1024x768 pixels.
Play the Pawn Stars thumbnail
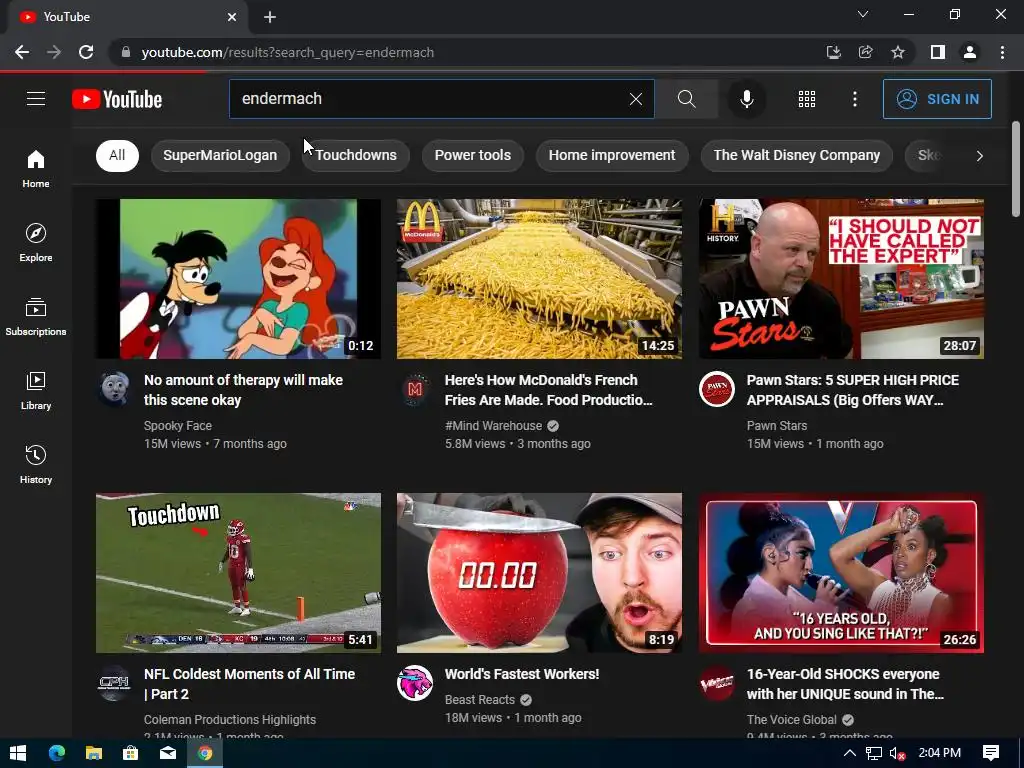pyautogui.click(x=841, y=279)
